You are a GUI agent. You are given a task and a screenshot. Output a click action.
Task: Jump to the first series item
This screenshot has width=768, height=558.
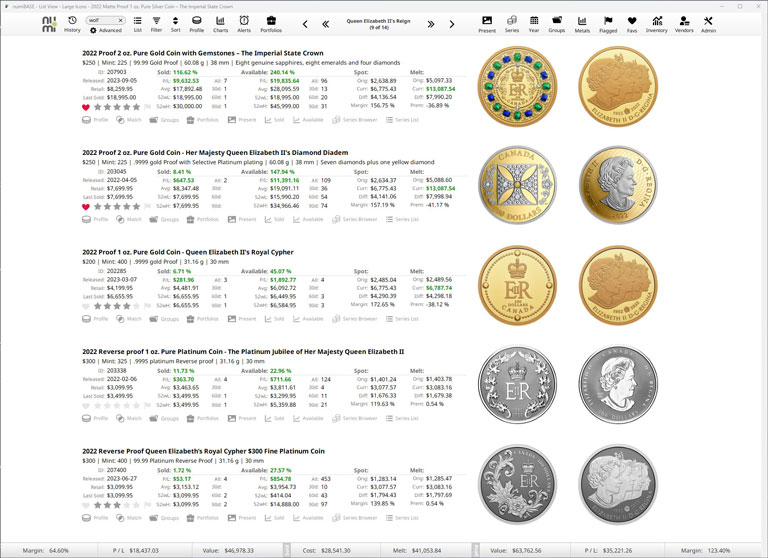pyautogui.click(x=326, y=24)
